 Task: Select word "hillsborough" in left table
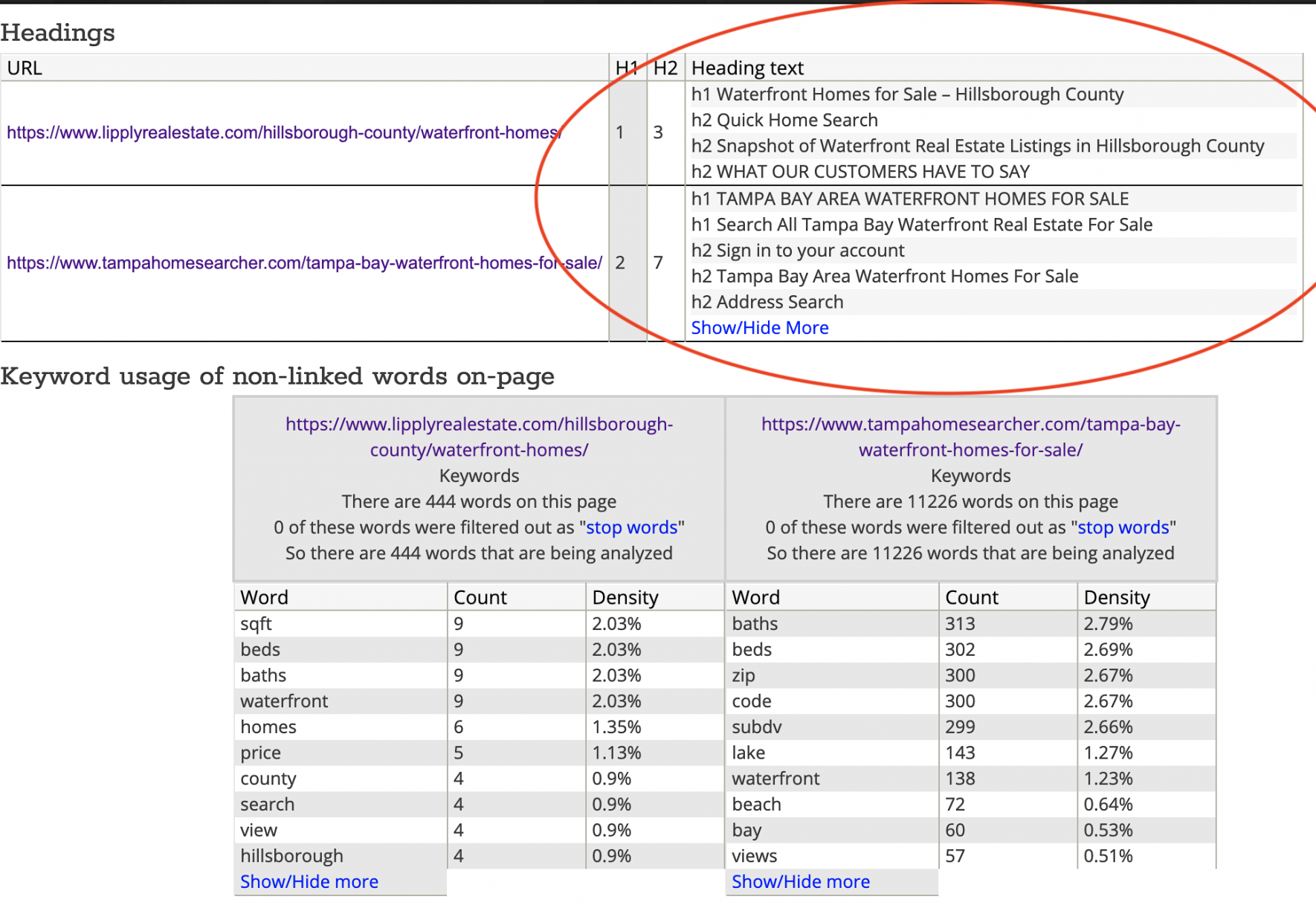pyautogui.click(x=291, y=856)
